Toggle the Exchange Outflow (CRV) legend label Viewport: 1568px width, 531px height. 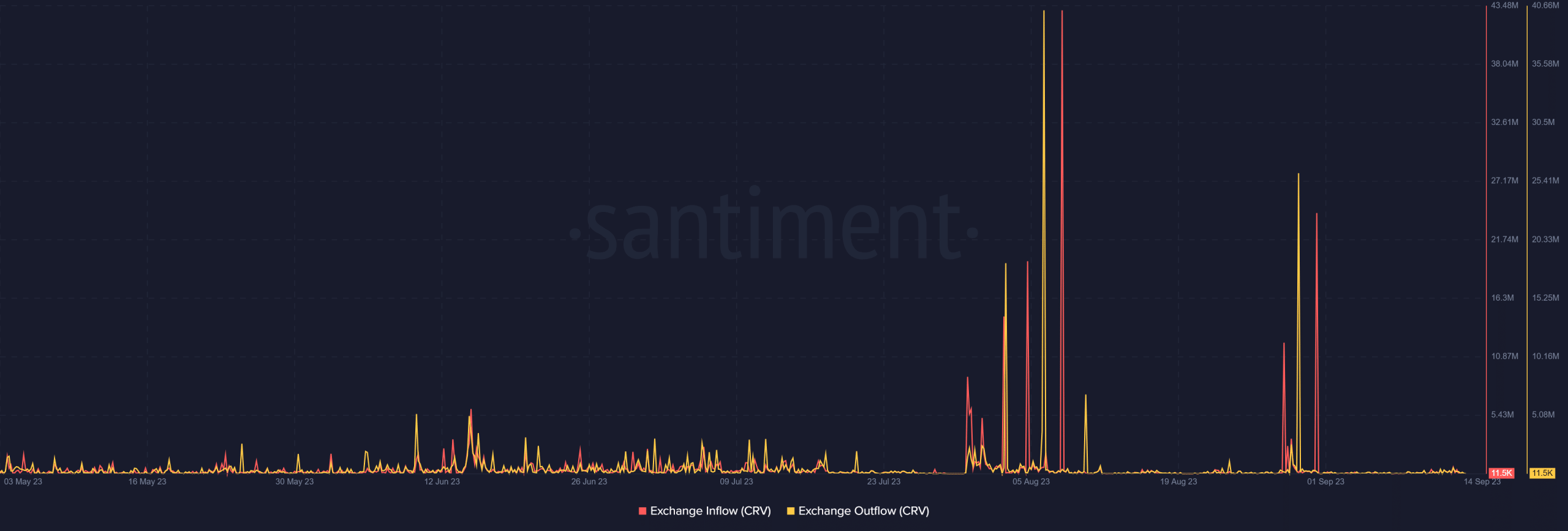tap(864, 511)
